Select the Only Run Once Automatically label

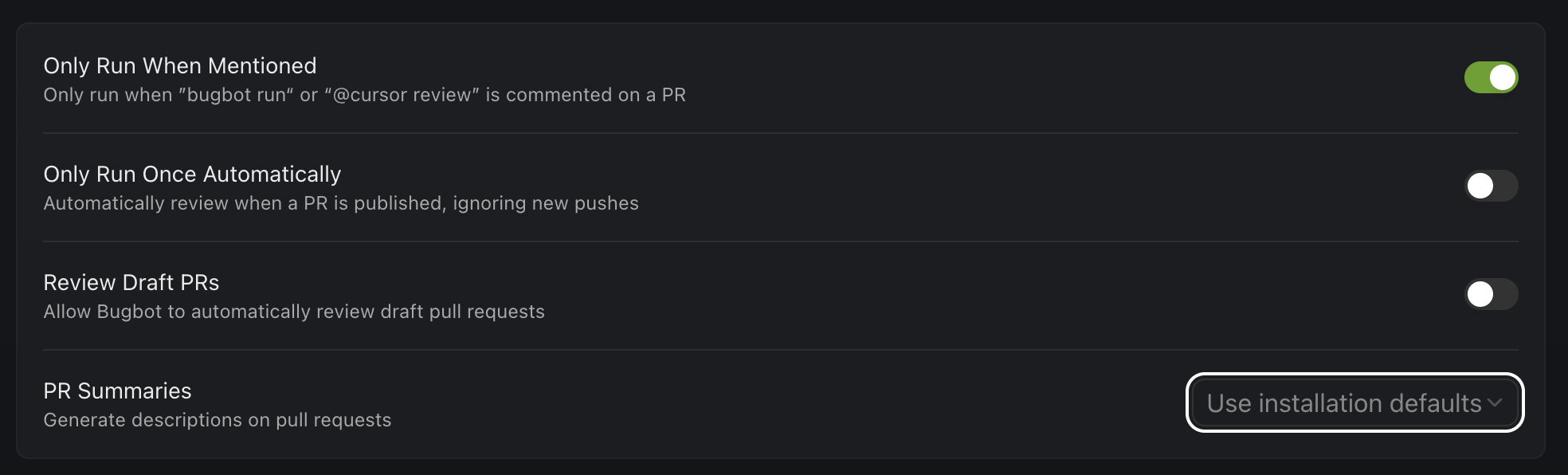click(x=192, y=174)
